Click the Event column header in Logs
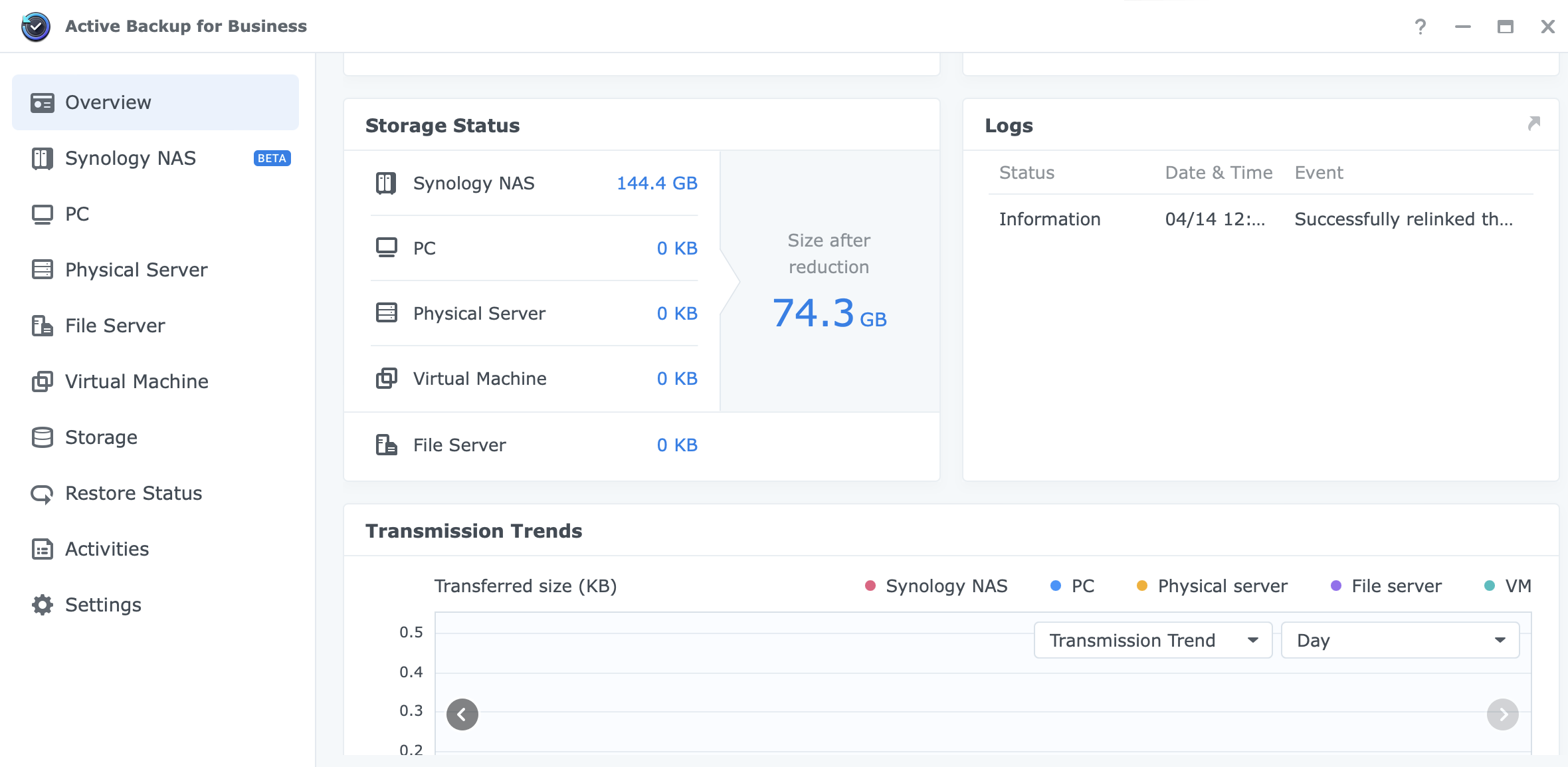1568x767 pixels. pyautogui.click(x=1319, y=173)
